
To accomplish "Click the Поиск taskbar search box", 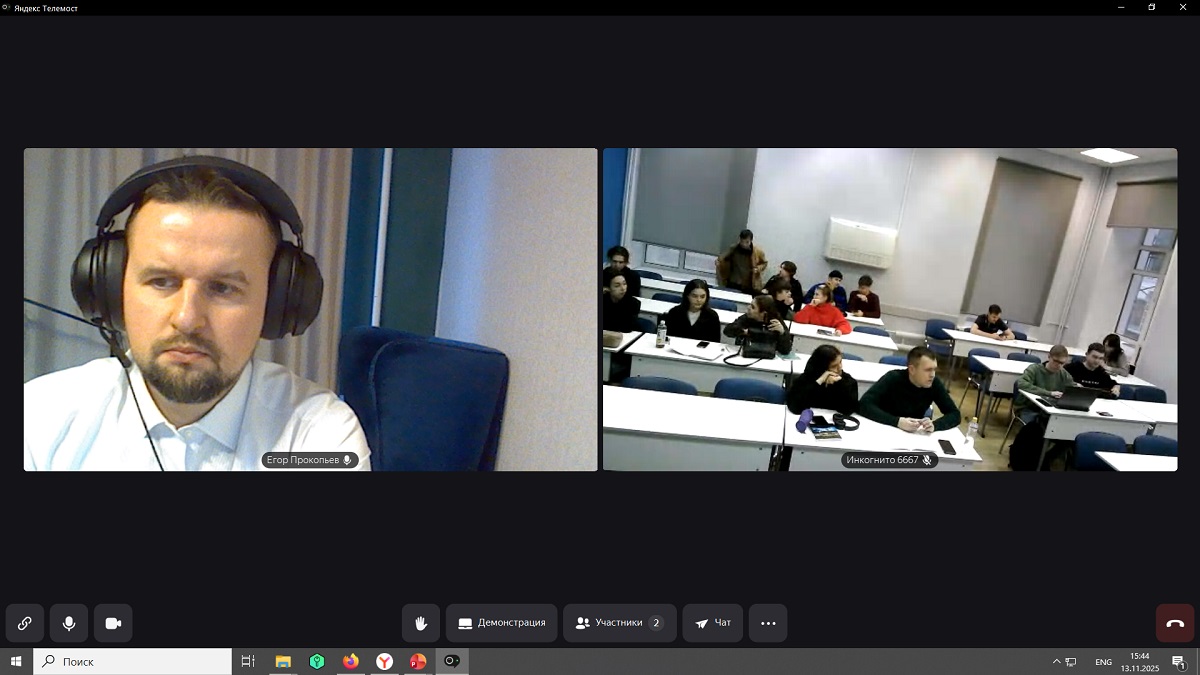I will [133, 661].
